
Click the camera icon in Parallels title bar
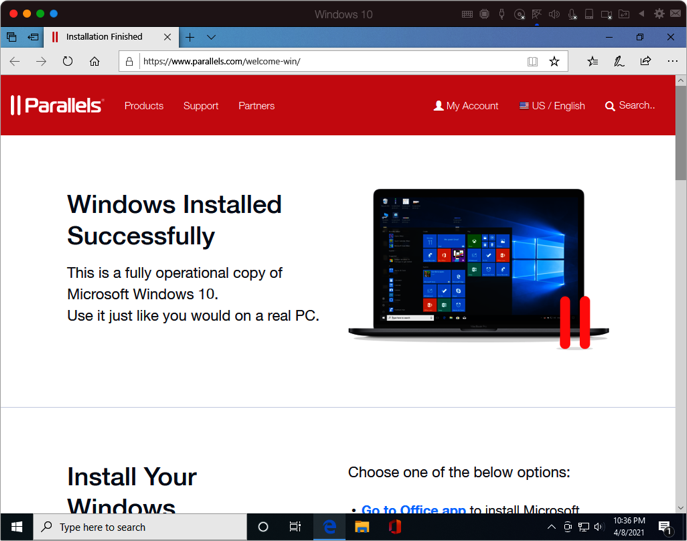606,14
